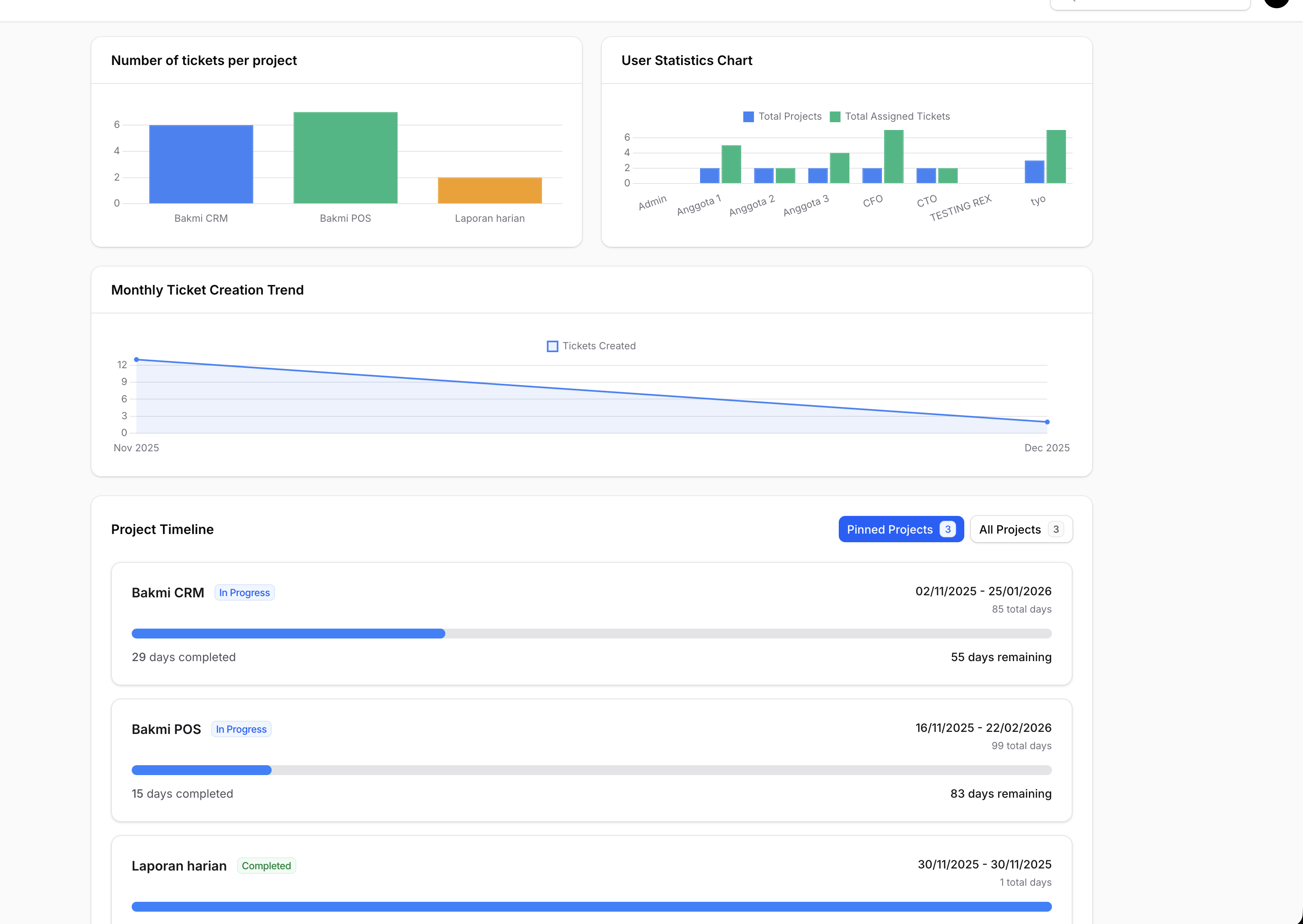Click the Nov 2025 trend data point
Screen dimensions: 1303x924
(137, 360)
